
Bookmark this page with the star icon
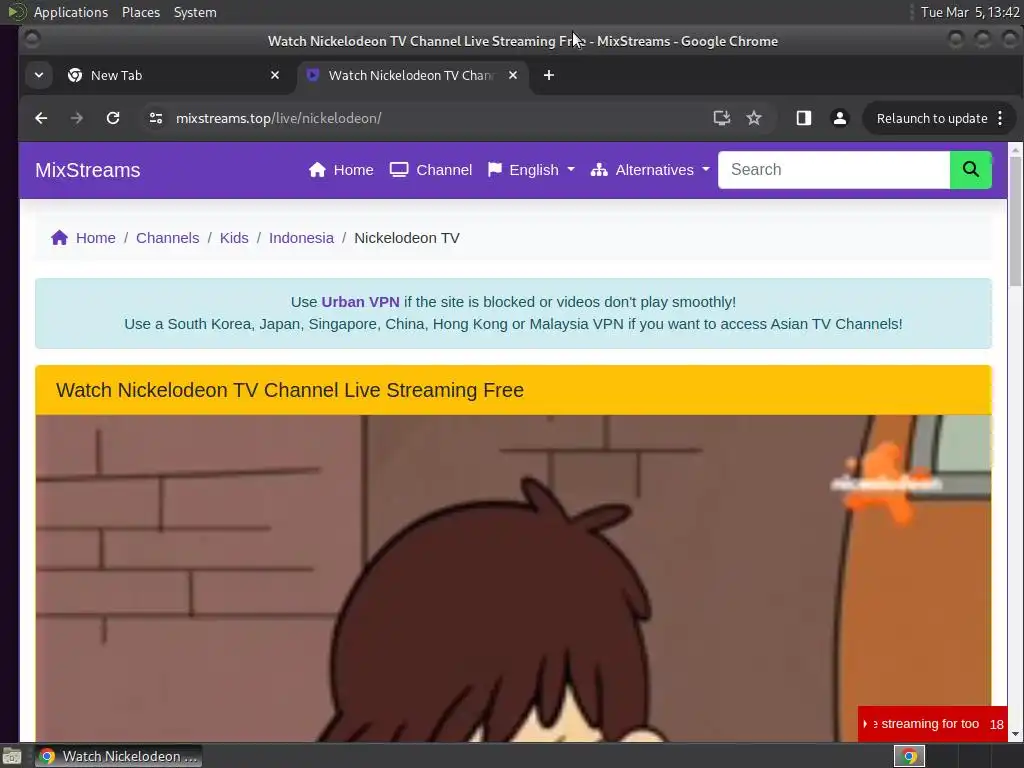(754, 118)
